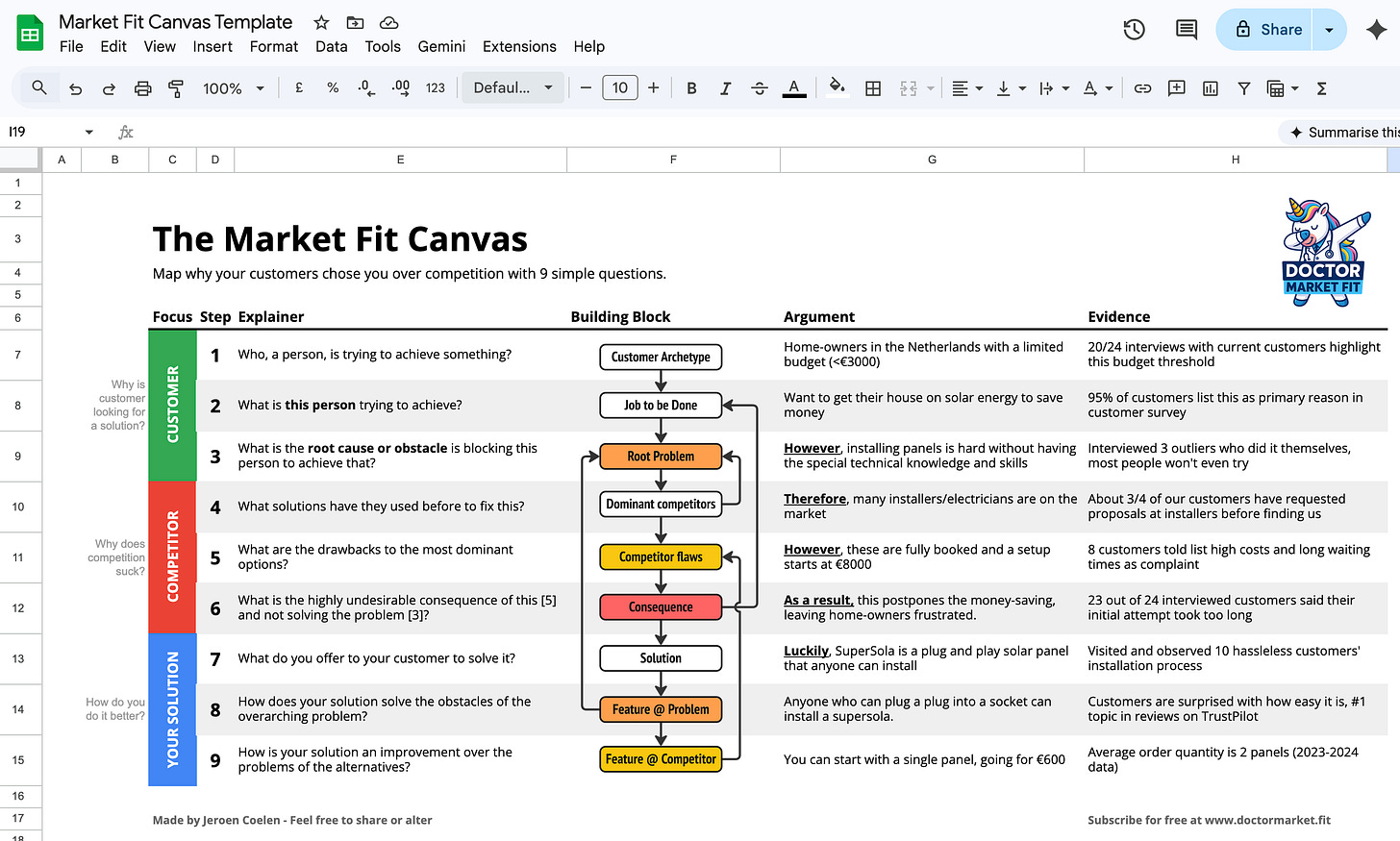Open the Share options arrow
1400x841 pixels.
[x=1329, y=30]
